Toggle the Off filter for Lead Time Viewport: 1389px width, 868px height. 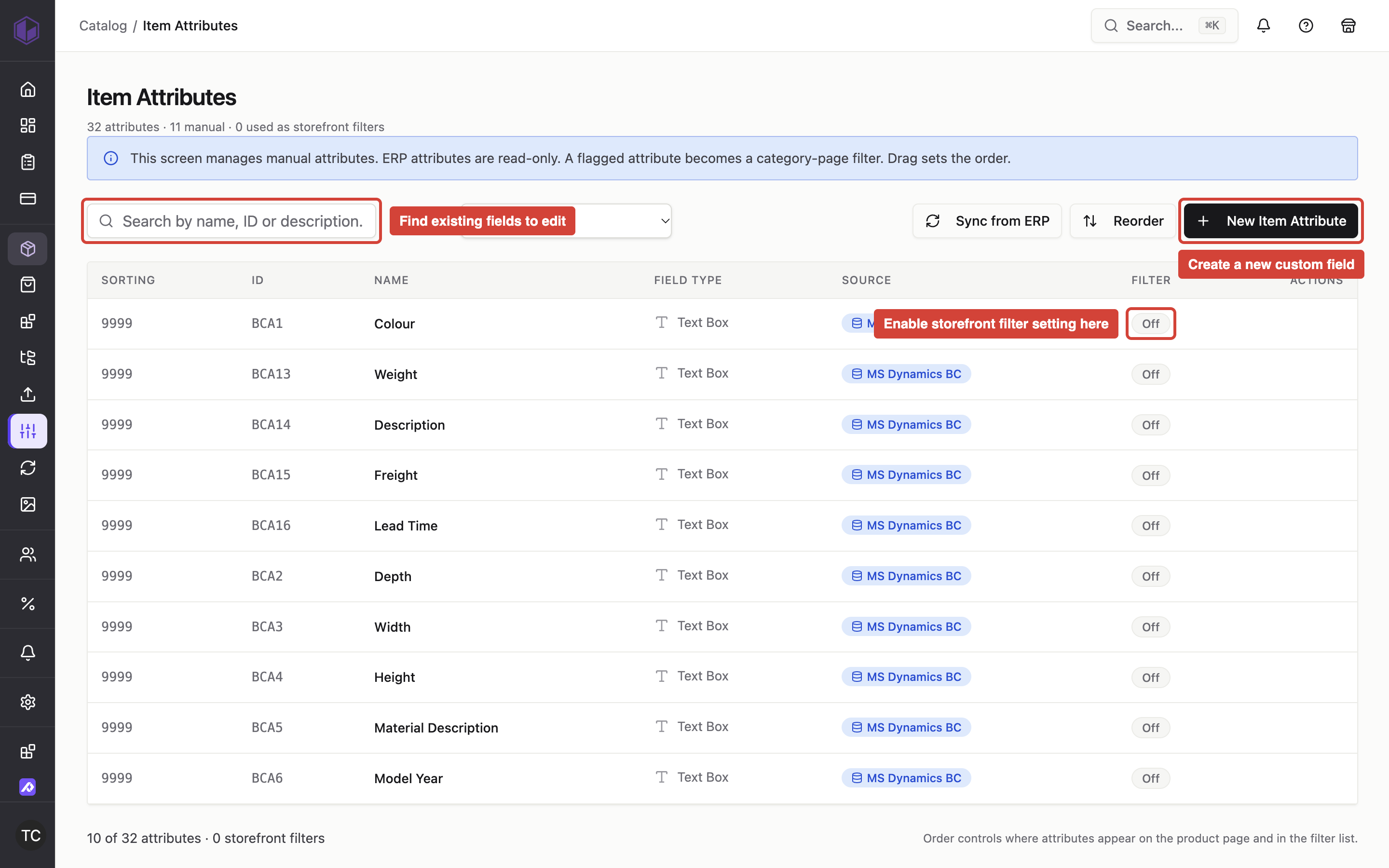(1150, 525)
